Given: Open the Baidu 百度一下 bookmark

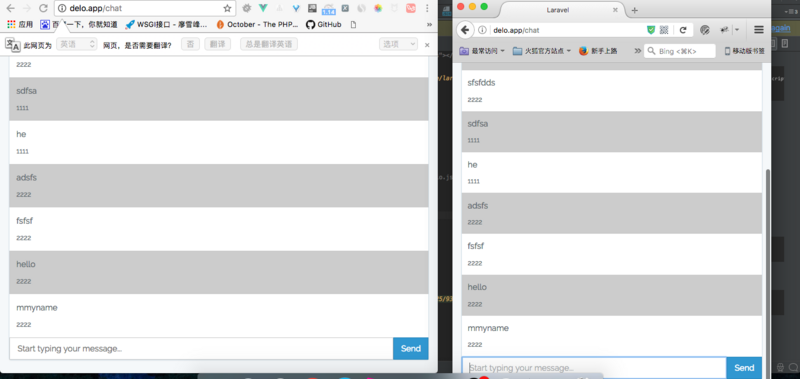Looking at the screenshot, I should tap(79, 24).
